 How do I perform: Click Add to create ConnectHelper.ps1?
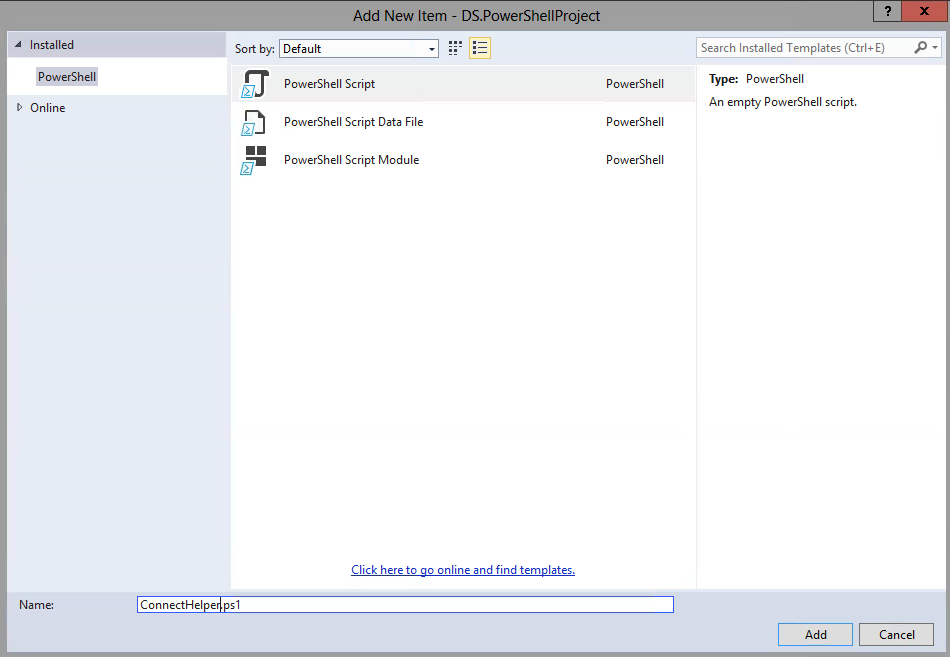815,634
